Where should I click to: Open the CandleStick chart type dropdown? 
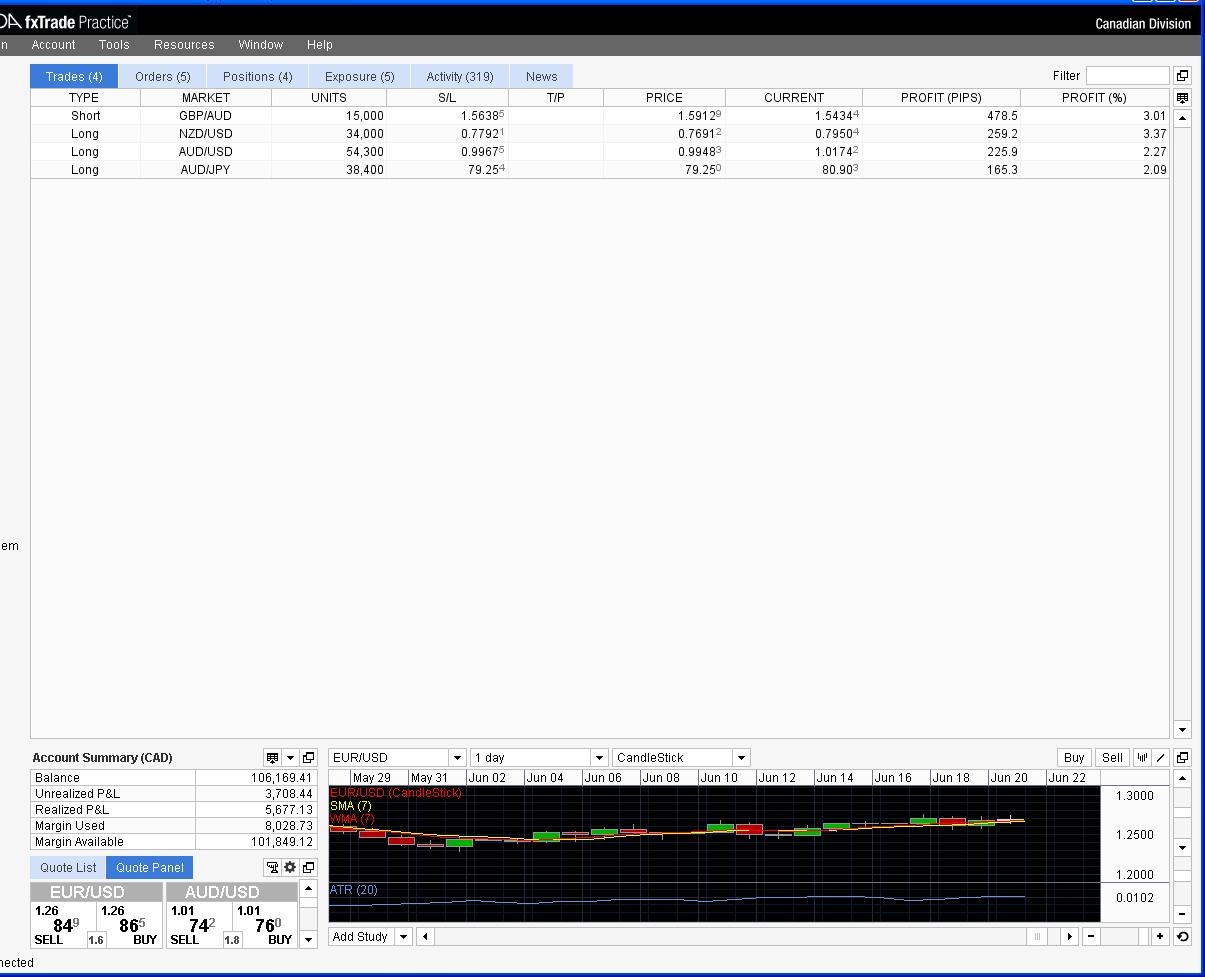741,758
